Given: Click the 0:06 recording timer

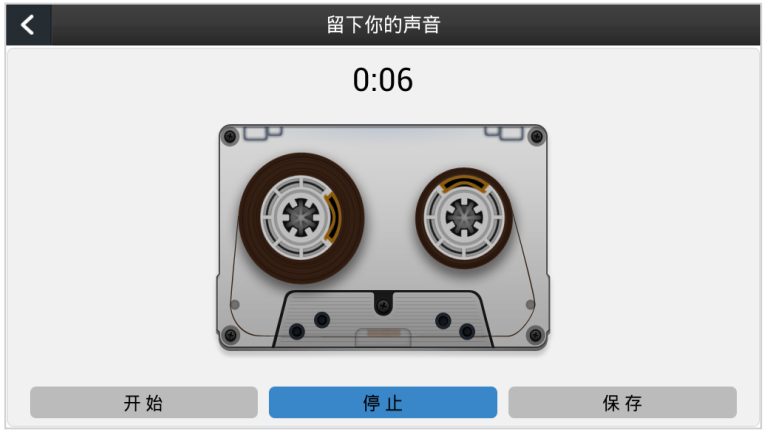Looking at the screenshot, I should click(x=383, y=80).
